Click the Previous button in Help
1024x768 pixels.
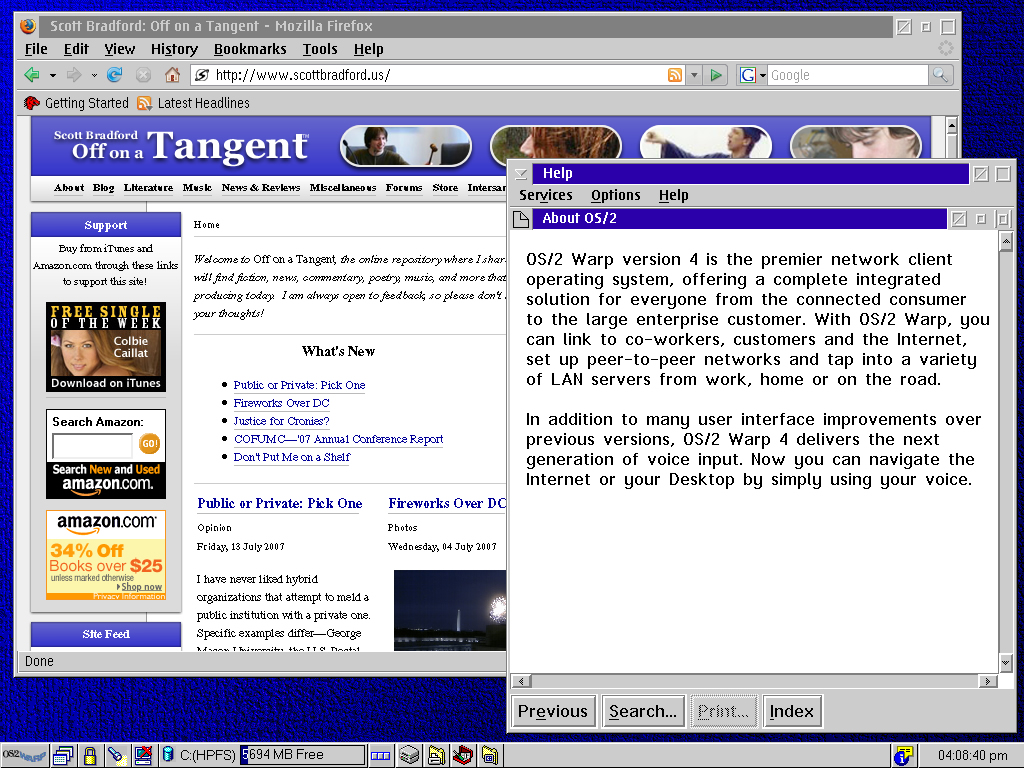(553, 711)
